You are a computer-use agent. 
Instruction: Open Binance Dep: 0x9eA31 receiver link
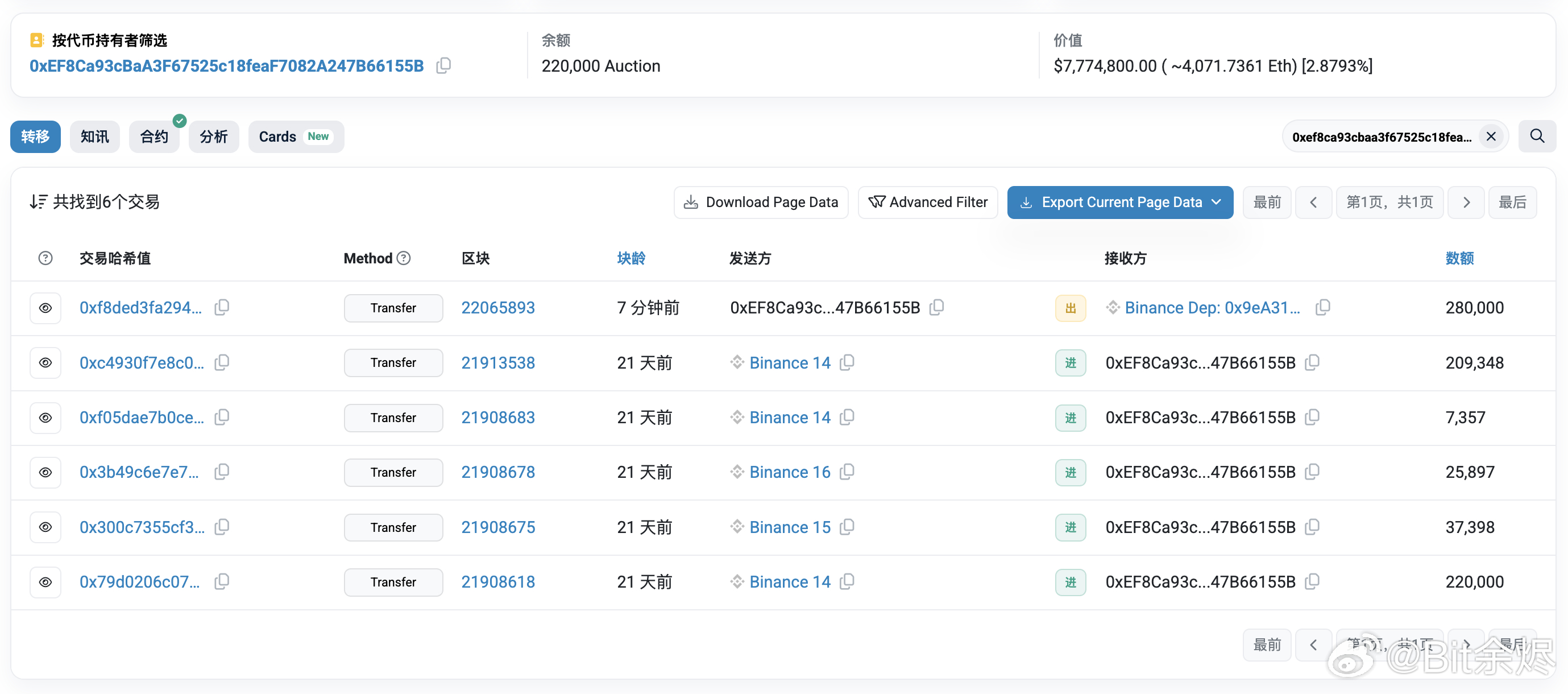pyautogui.click(x=1212, y=308)
